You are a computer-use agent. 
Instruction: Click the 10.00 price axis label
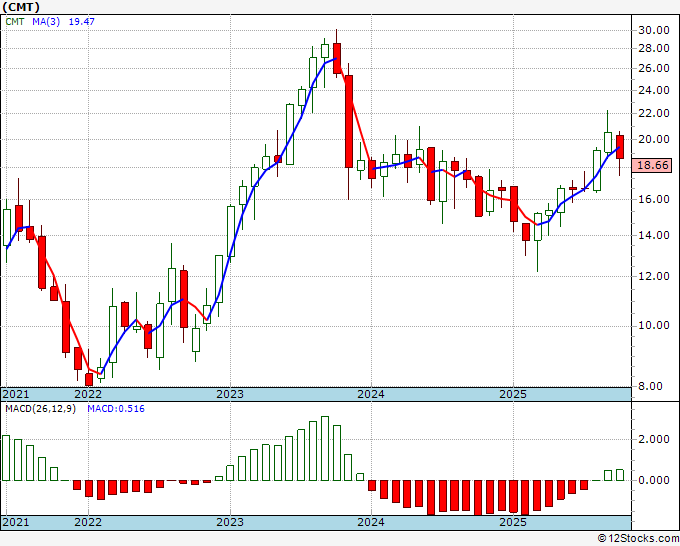coord(654,325)
